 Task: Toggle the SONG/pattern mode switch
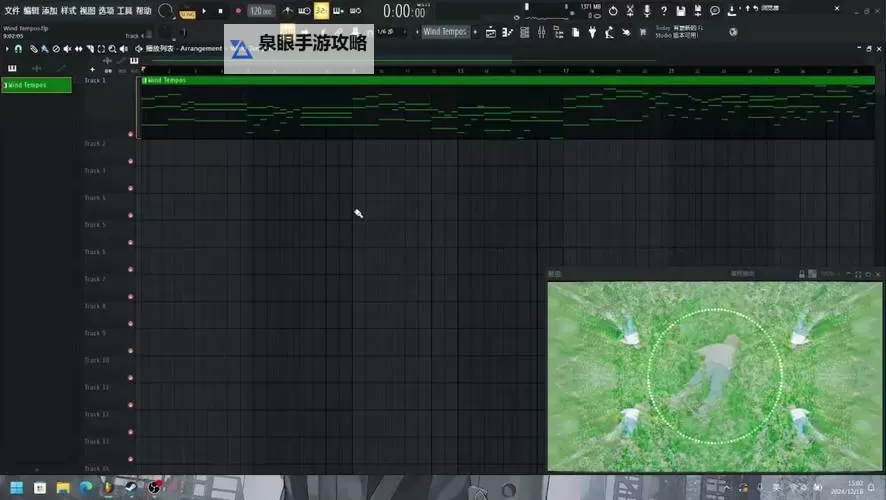click(187, 13)
